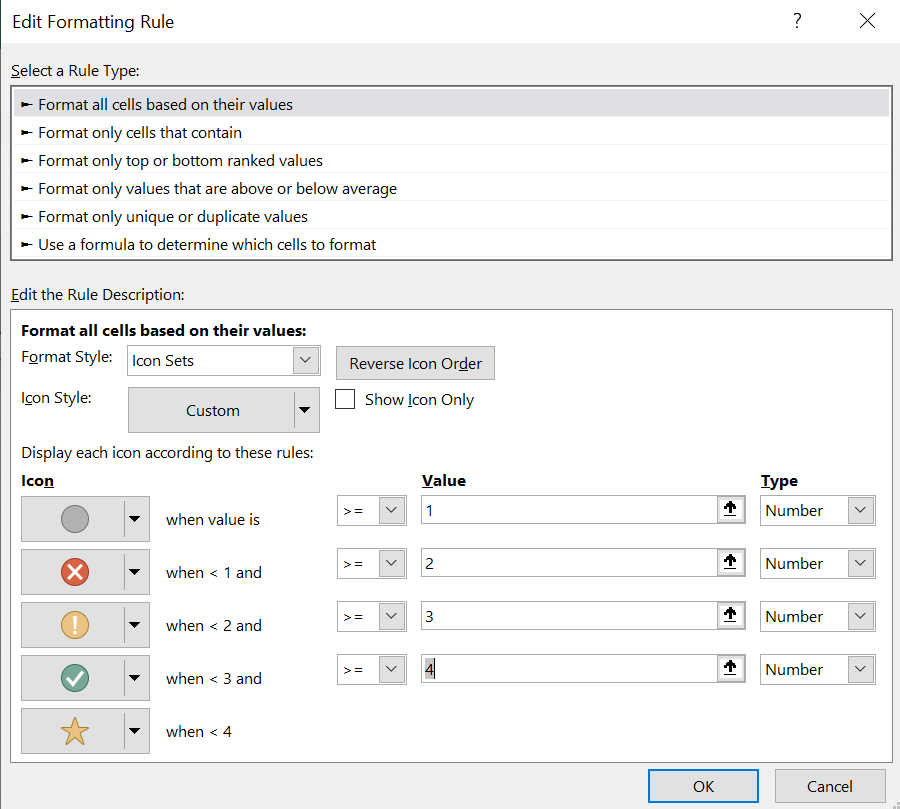900x809 pixels.
Task: Select Format only cells that contain
Action: pos(451,133)
